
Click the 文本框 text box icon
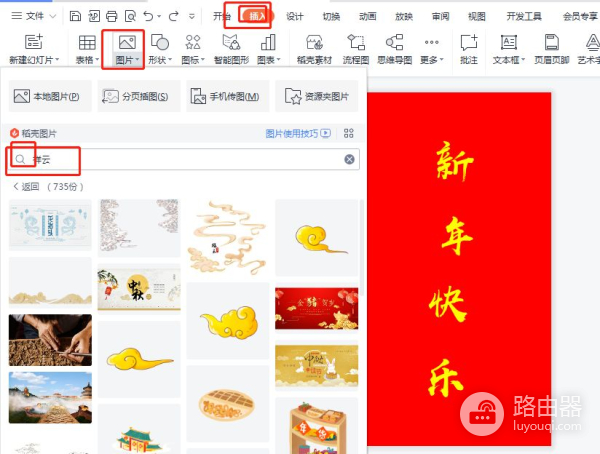[509, 42]
